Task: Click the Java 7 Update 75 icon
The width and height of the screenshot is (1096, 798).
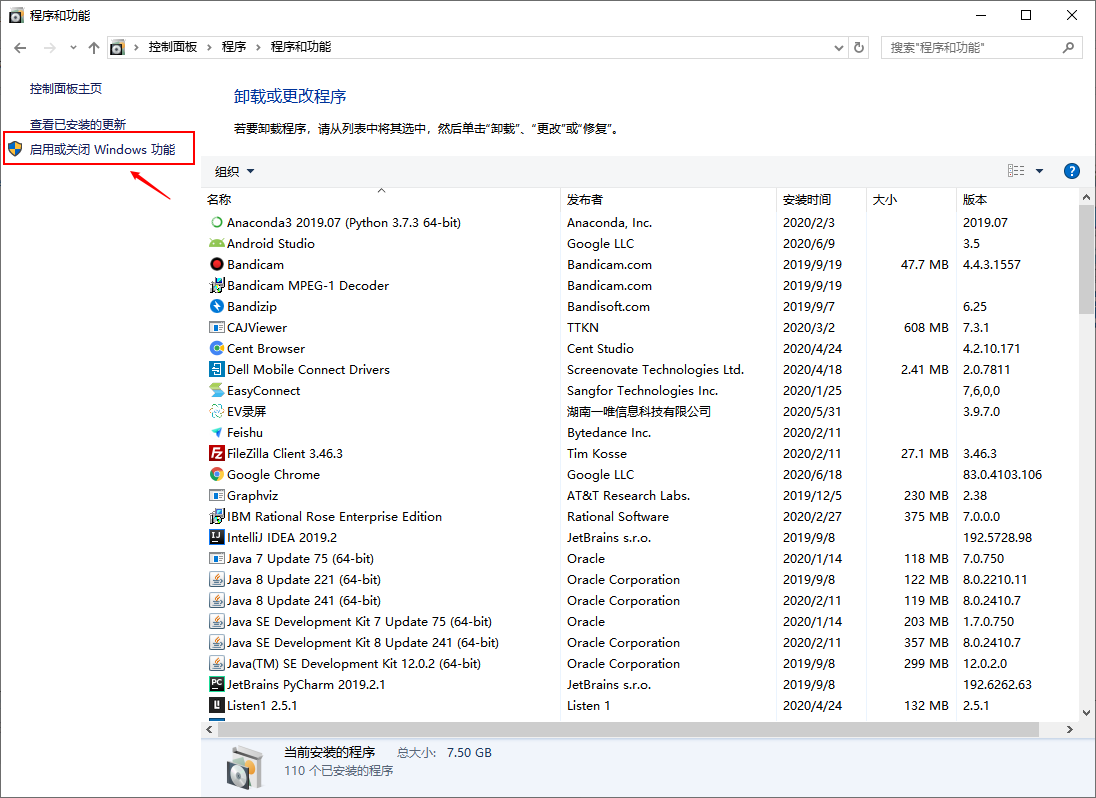Action: point(217,558)
